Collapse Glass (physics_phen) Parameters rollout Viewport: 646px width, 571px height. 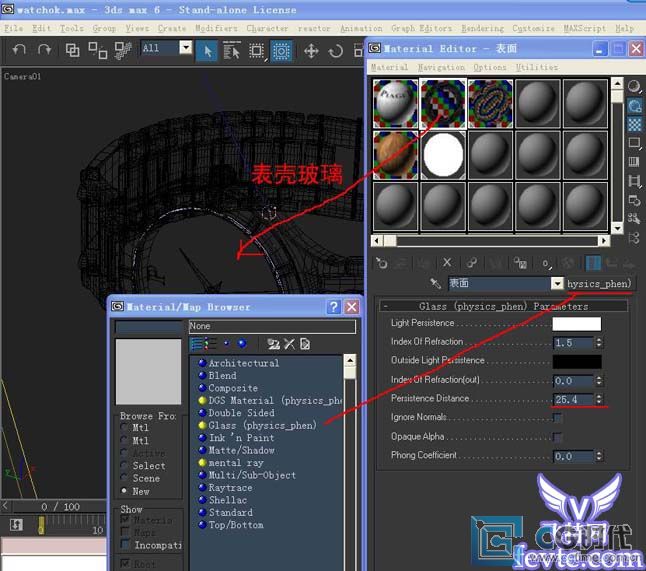pos(385,306)
